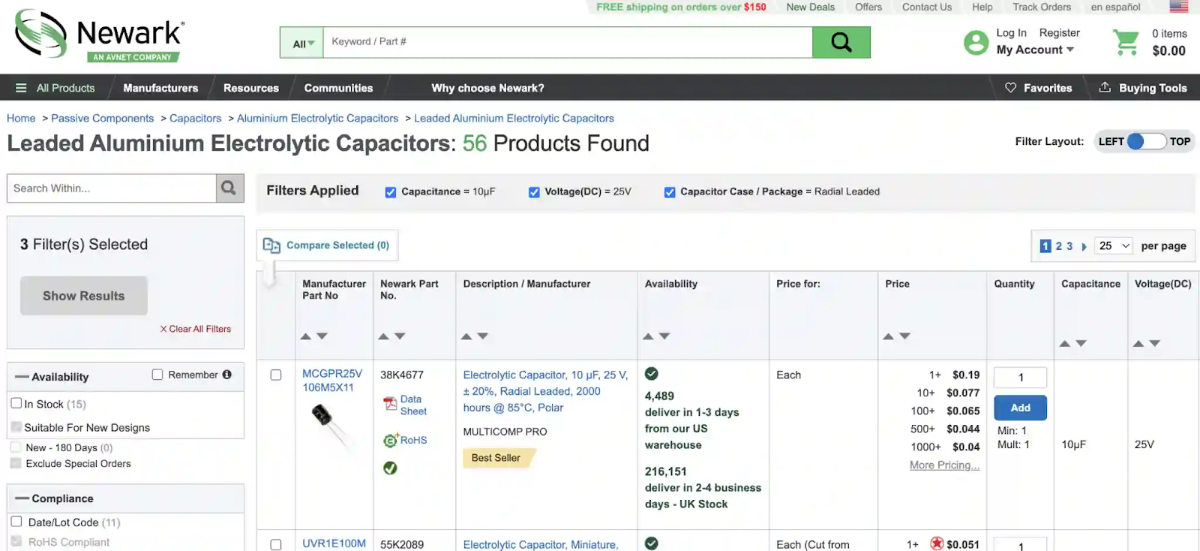Add MCGPR25V106M5X11 with the Add button

click(1020, 408)
